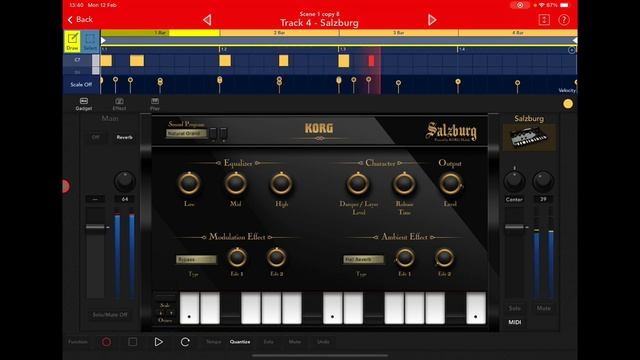Click the Damper / Layer Level knob
This screenshot has width=640, height=360.
[358, 183]
